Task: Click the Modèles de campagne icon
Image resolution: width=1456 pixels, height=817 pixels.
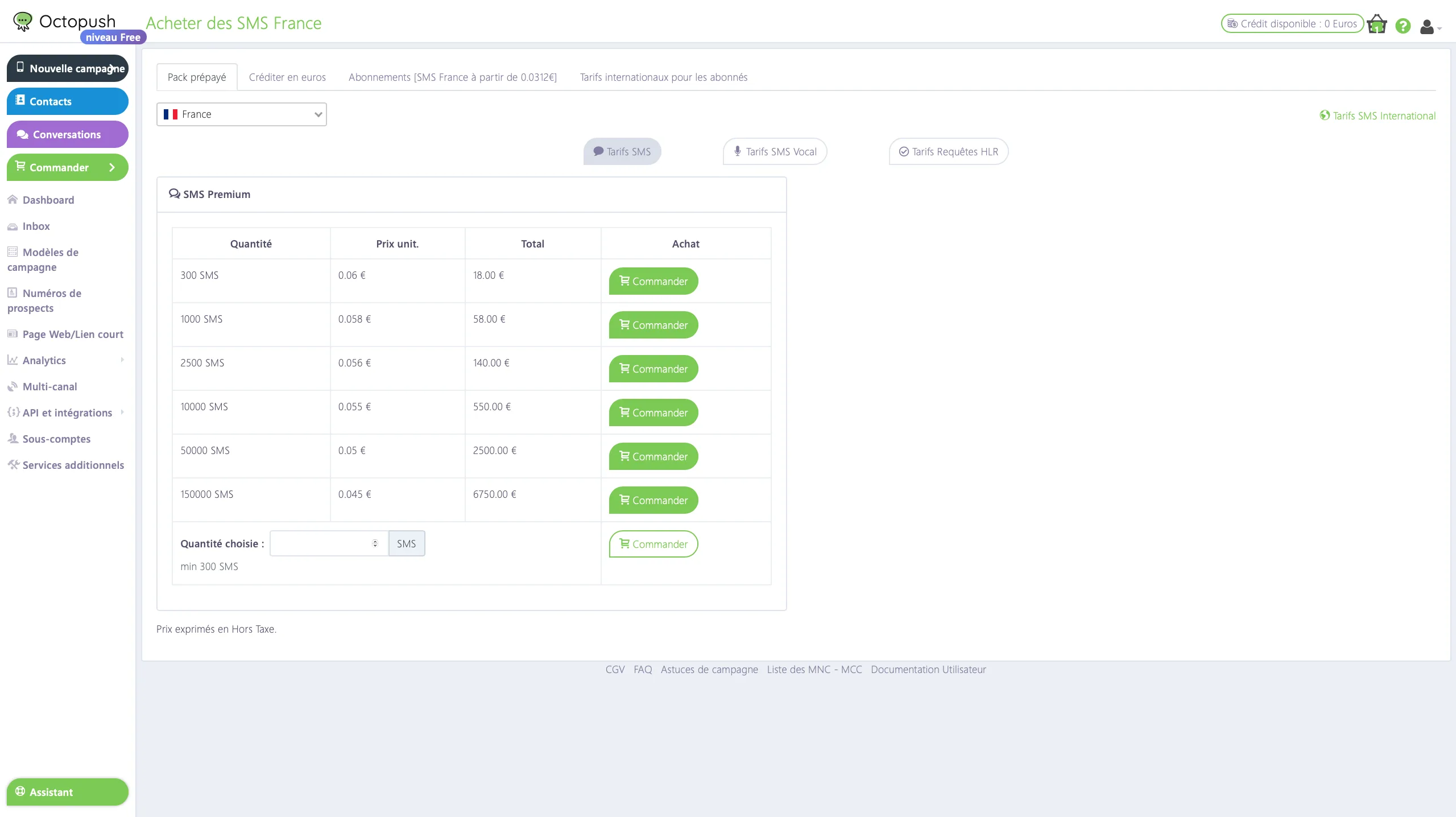Action: coord(13,251)
